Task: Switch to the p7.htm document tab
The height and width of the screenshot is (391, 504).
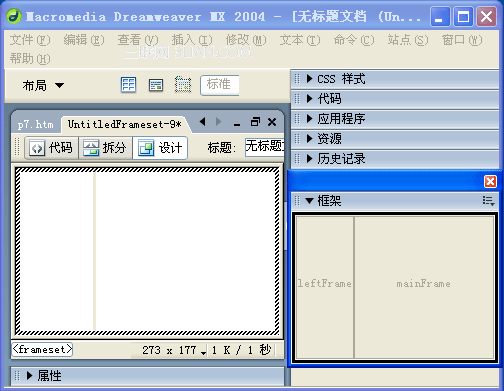Action: click(x=35, y=125)
